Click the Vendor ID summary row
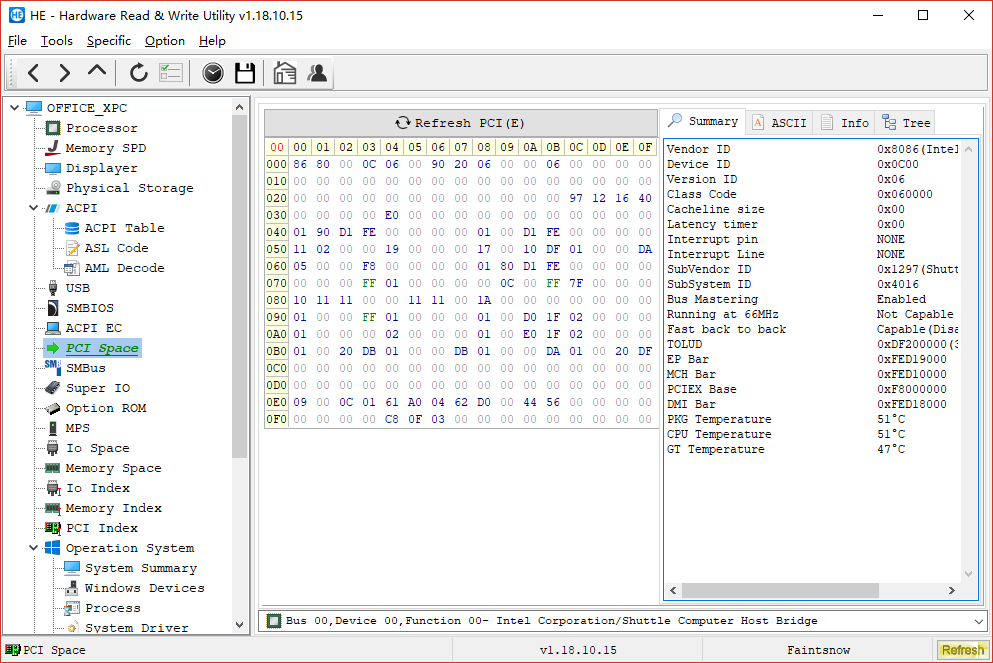This screenshot has height=663, width=993. [813, 149]
